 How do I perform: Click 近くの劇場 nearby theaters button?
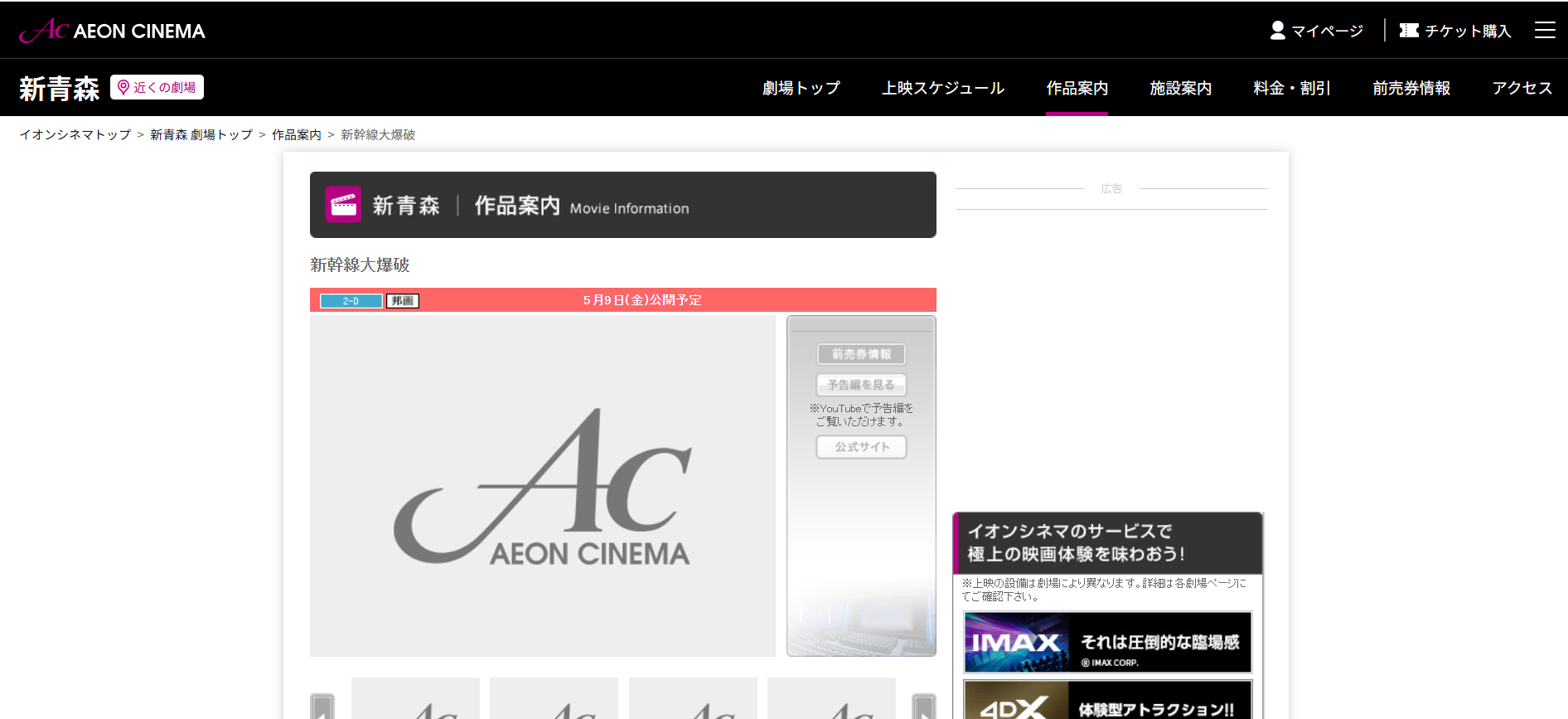tap(157, 87)
